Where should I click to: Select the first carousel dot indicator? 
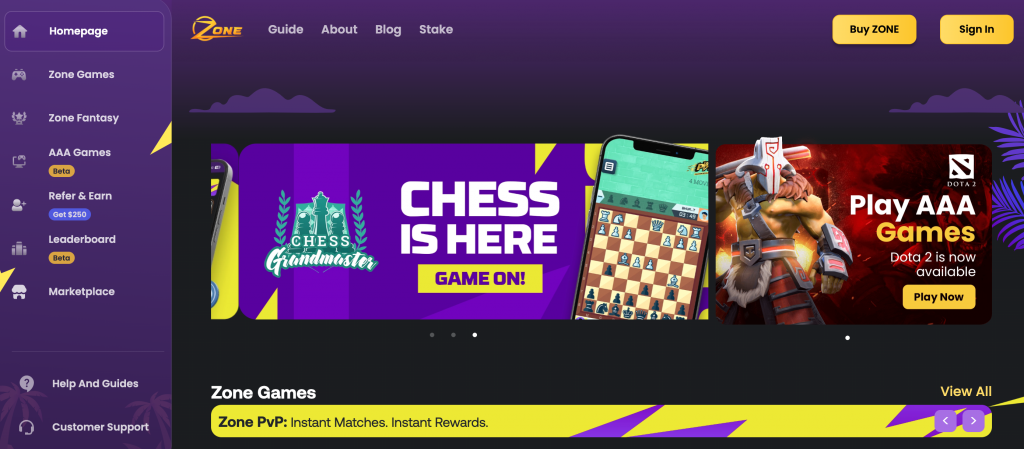[432, 335]
